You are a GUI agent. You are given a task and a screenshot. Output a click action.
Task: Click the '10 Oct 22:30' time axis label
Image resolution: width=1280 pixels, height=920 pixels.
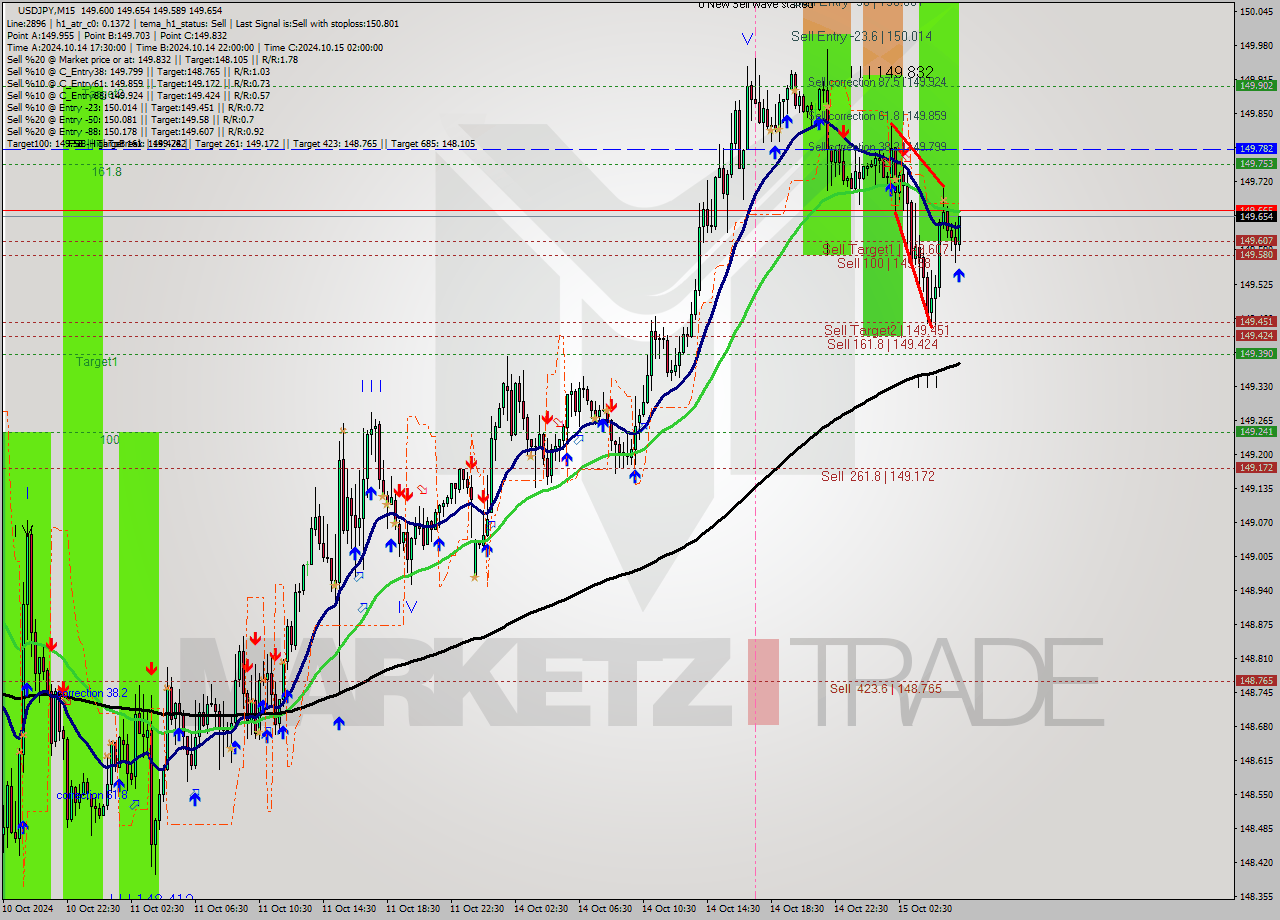coord(93,909)
